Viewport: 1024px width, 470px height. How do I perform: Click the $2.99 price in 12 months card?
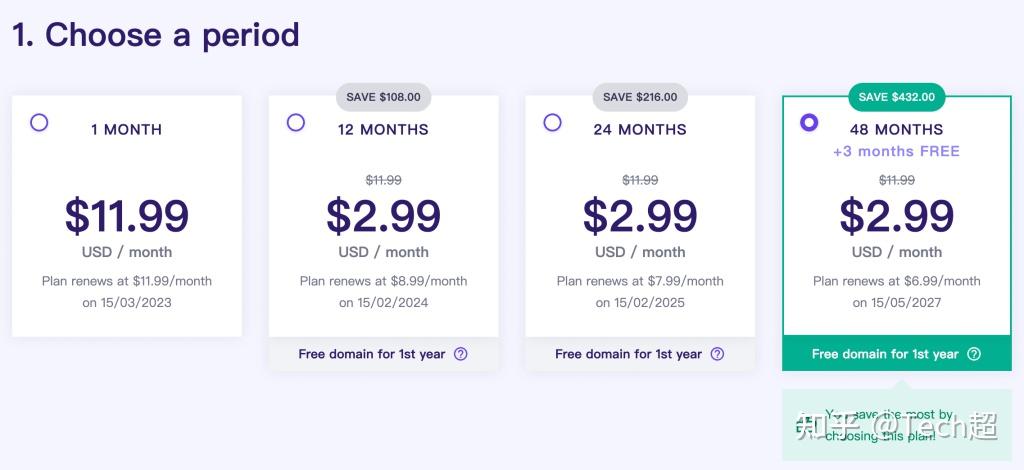[x=383, y=215]
